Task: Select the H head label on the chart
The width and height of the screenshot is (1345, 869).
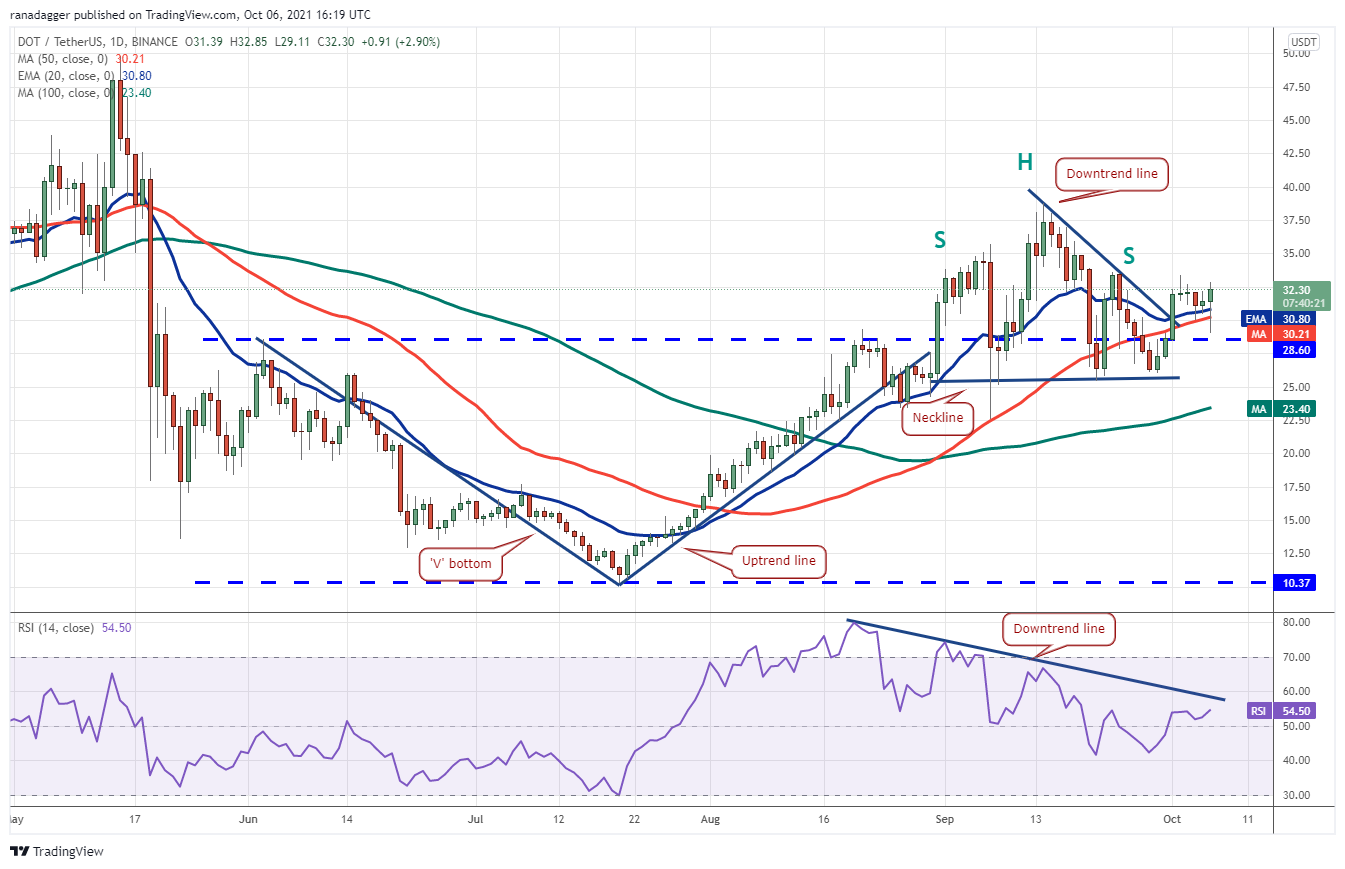Action: (x=1025, y=162)
